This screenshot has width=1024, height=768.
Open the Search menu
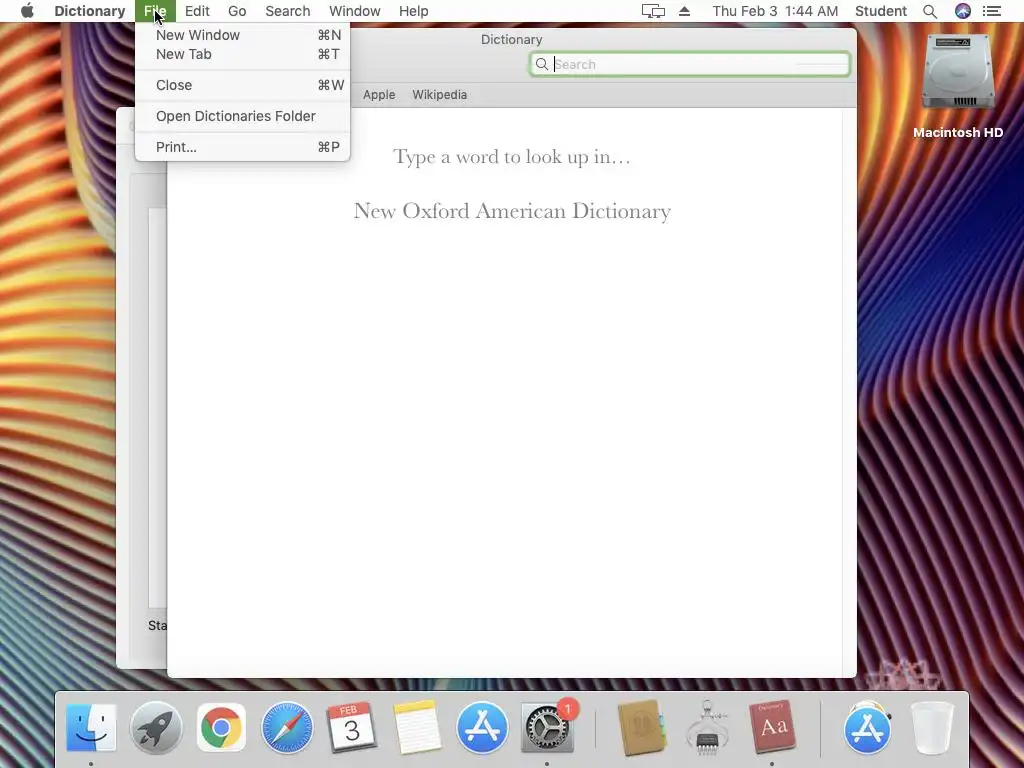[x=287, y=11]
